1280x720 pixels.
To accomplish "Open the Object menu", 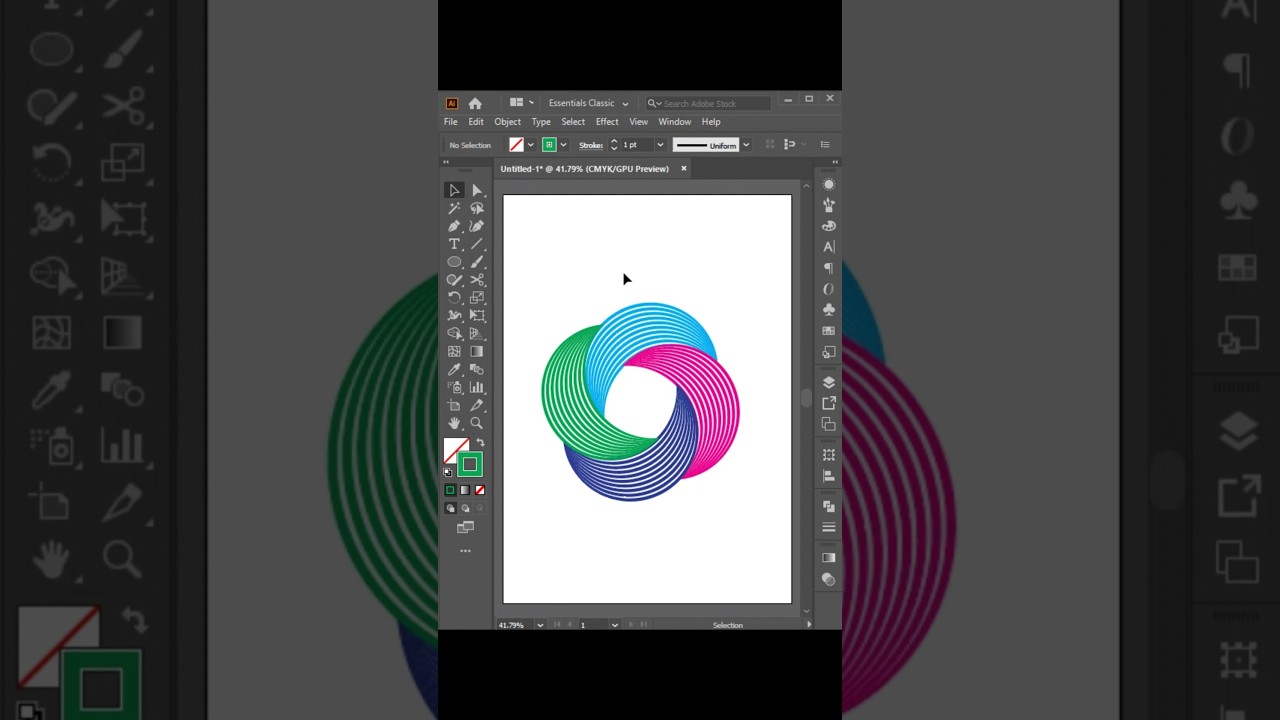I will (507, 122).
